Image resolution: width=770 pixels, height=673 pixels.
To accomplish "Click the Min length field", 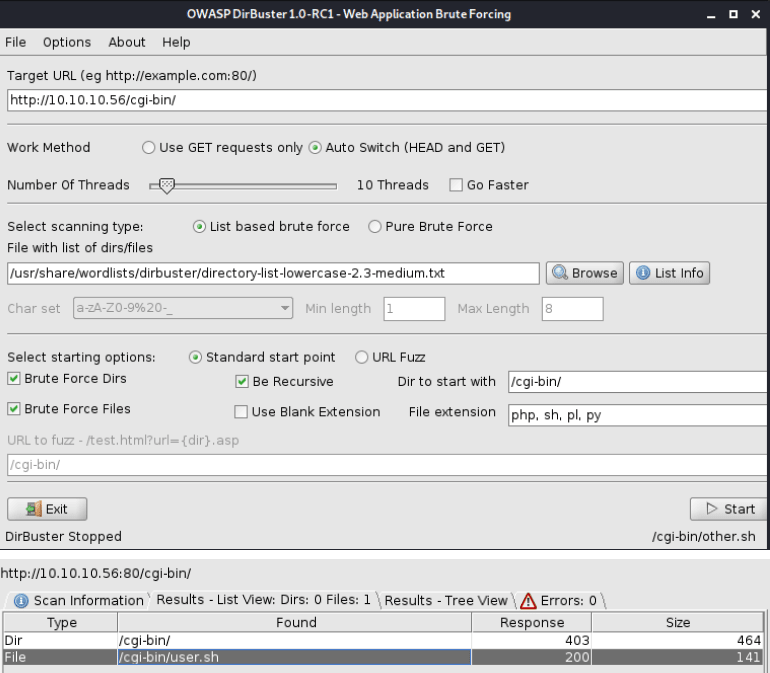I will pyautogui.click(x=414, y=309).
